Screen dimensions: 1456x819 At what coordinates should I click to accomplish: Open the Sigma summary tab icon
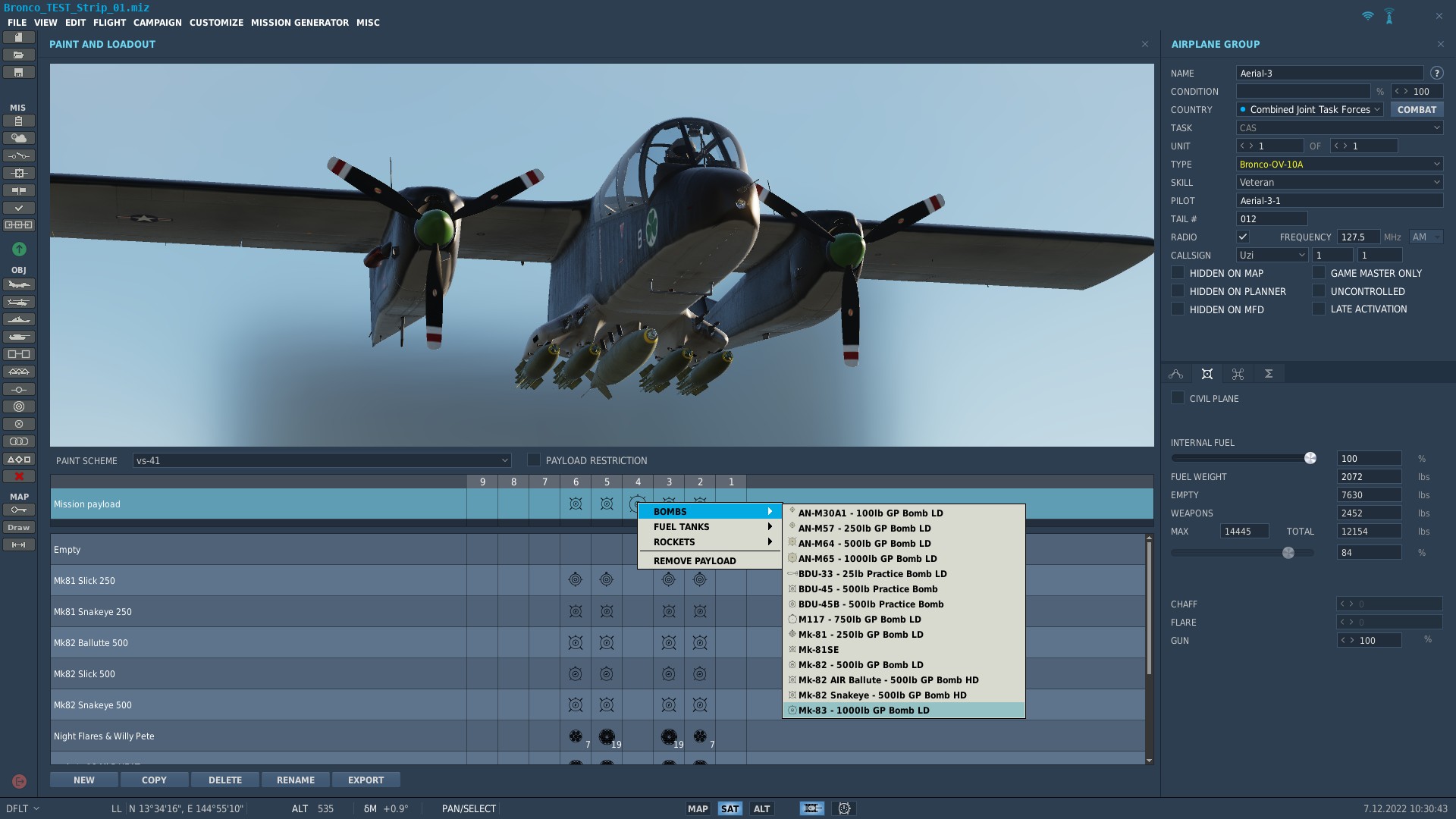1268,374
